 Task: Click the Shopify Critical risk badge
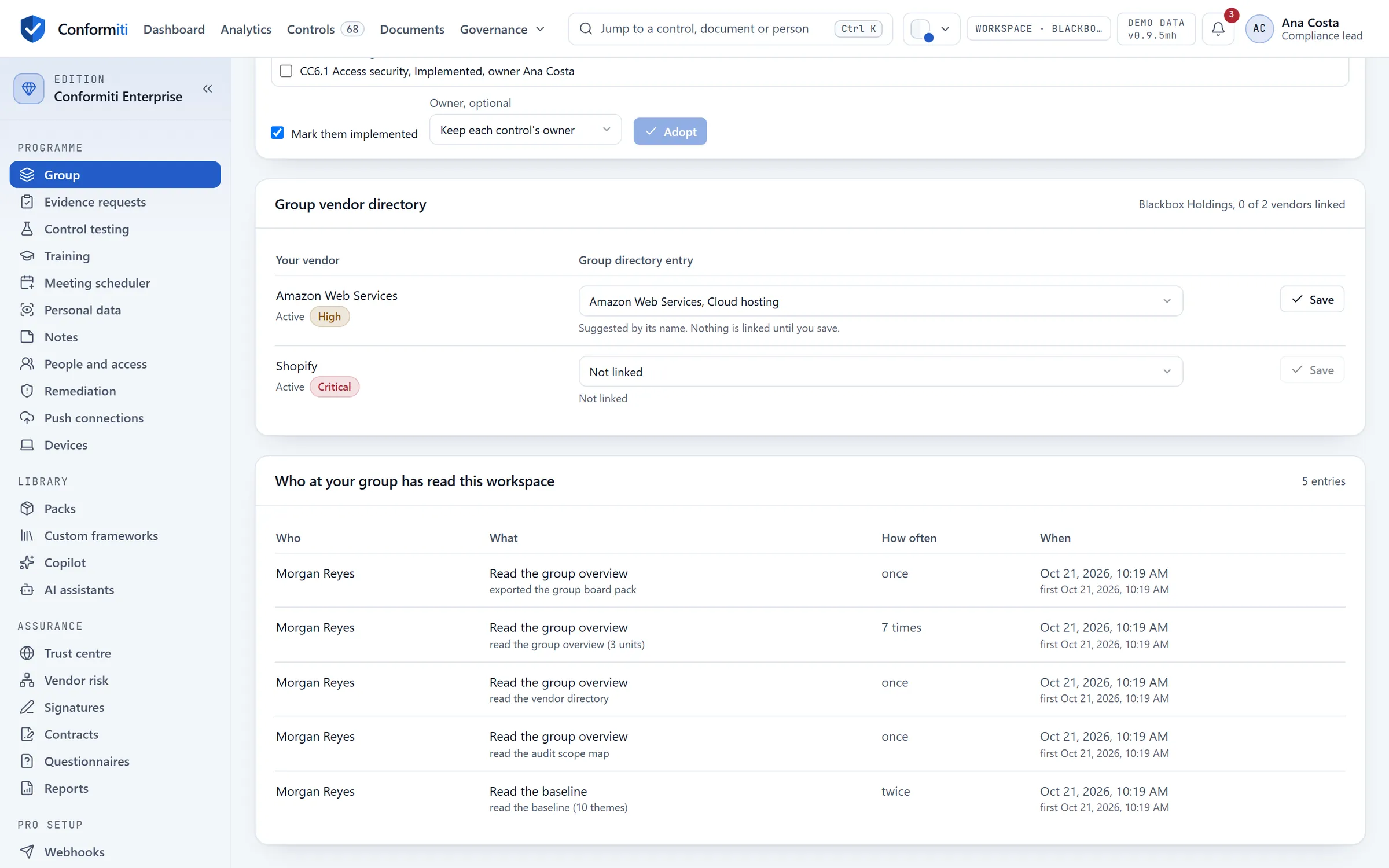(335, 387)
